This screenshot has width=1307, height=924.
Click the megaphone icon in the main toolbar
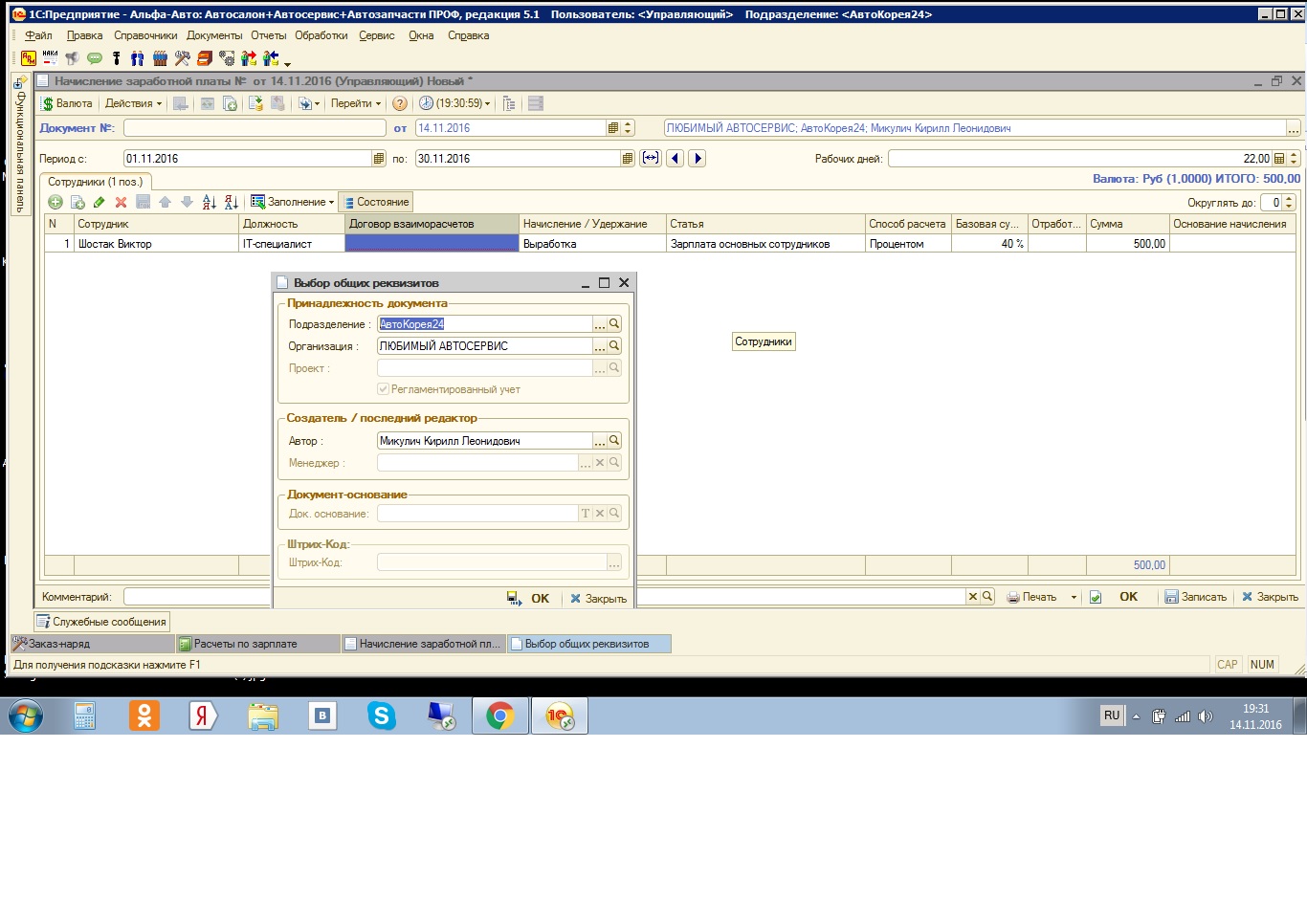coord(72,58)
